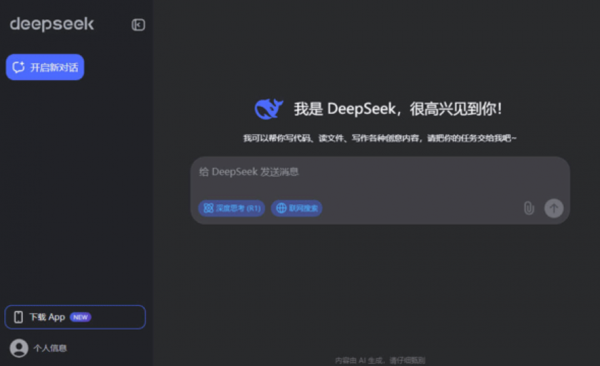Click the user avatar icon
The height and width of the screenshot is (366, 600).
point(19,348)
